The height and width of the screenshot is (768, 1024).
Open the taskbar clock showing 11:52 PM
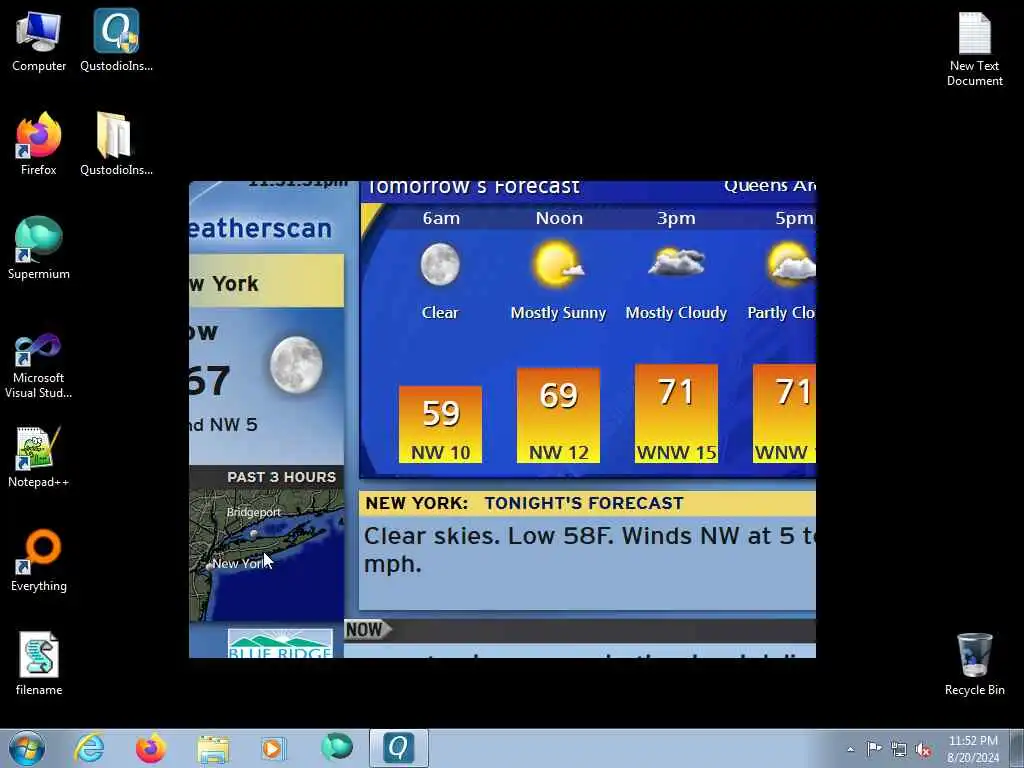point(973,748)
